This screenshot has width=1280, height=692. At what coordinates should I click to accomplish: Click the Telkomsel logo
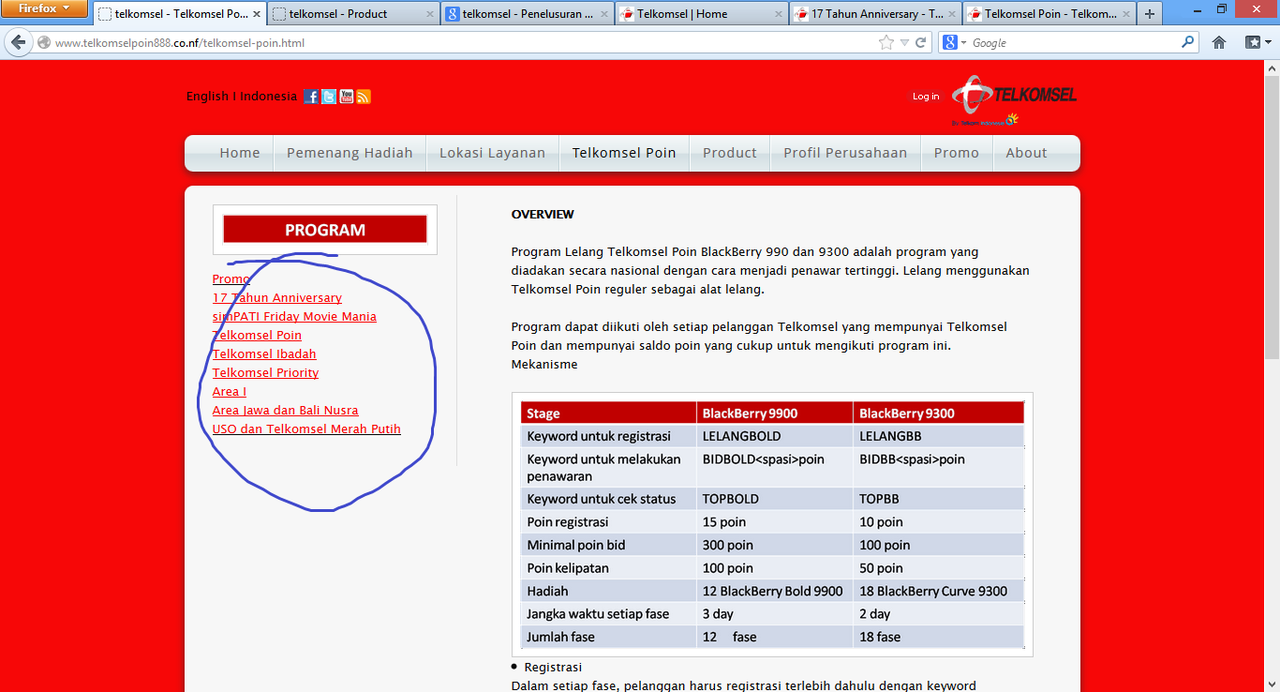coord(1014,101)
